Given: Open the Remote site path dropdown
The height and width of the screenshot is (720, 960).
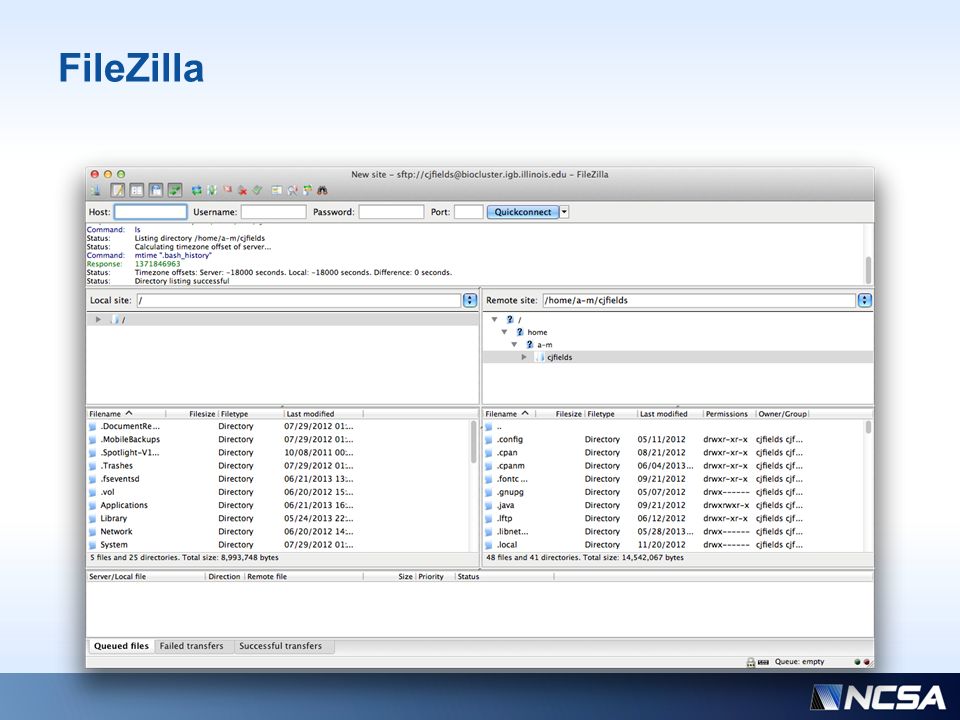Looking at the screenshot, I should coord(864,300).
